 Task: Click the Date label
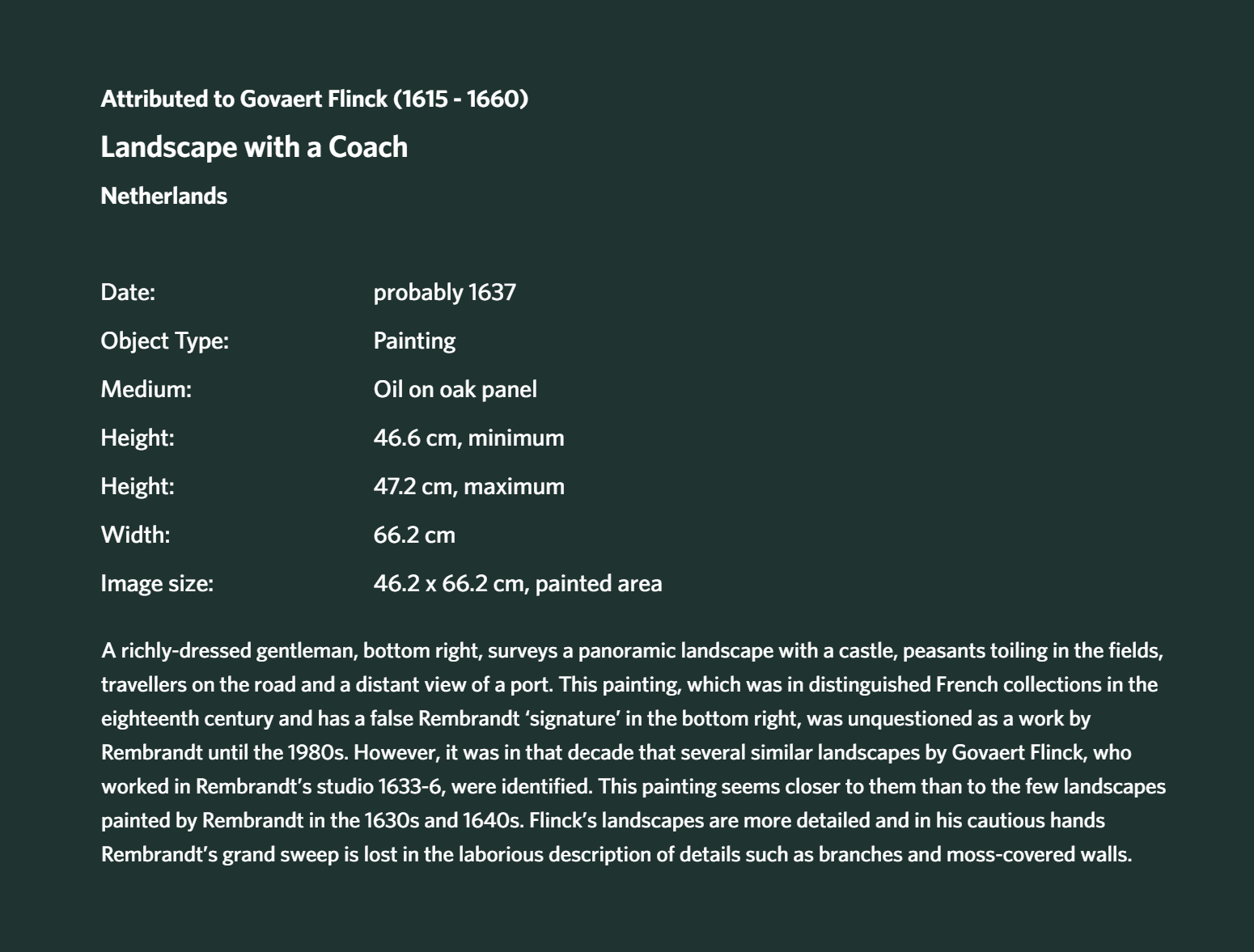tap(128, 292)
